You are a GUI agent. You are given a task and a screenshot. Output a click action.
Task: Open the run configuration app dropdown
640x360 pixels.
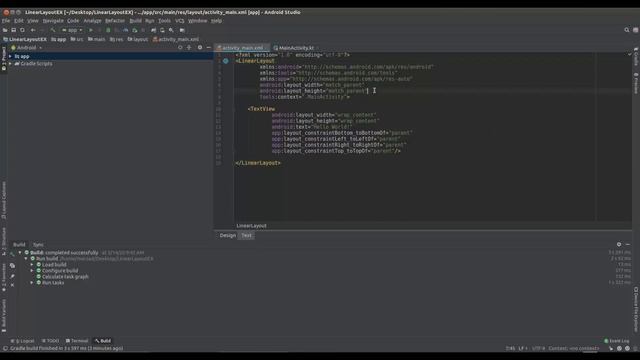[72, 30]
